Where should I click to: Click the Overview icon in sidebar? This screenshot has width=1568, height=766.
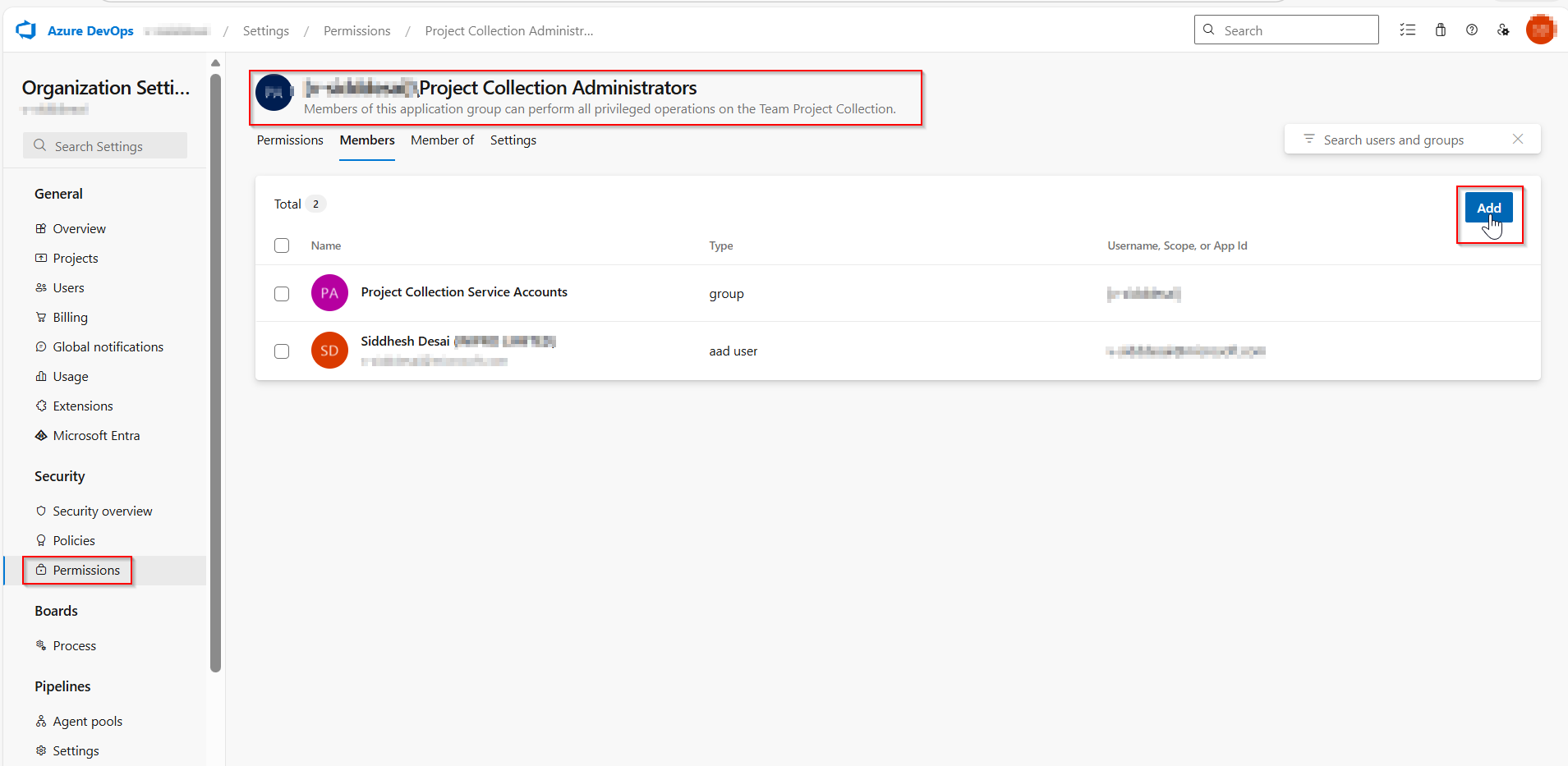click(41, 228)
